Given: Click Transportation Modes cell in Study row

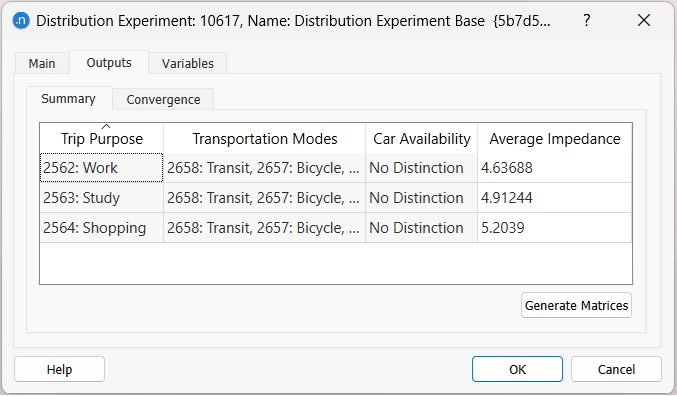Looking at the screenshot, I should (264, 198).
